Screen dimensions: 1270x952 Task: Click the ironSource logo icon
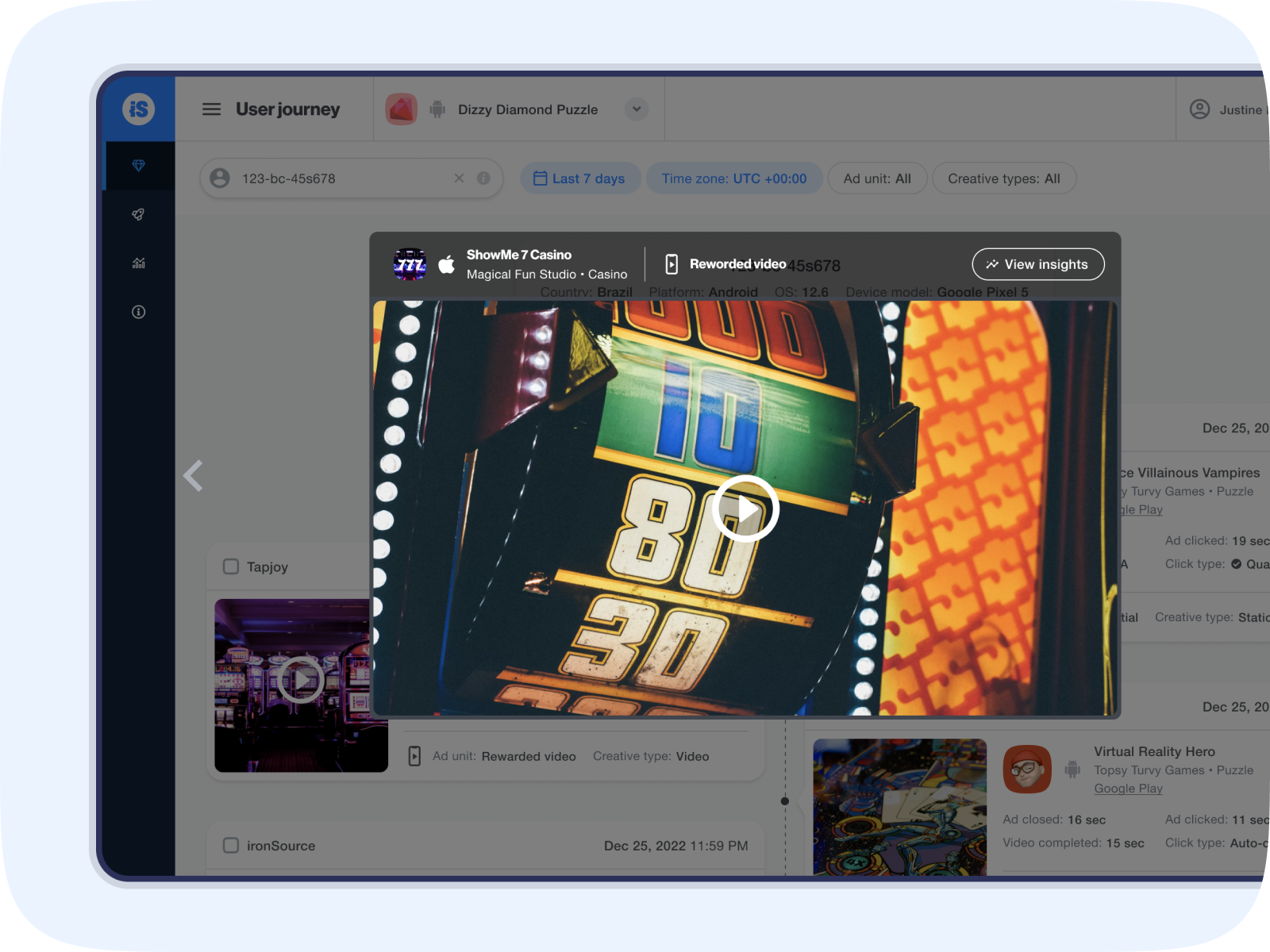[139, 109]
